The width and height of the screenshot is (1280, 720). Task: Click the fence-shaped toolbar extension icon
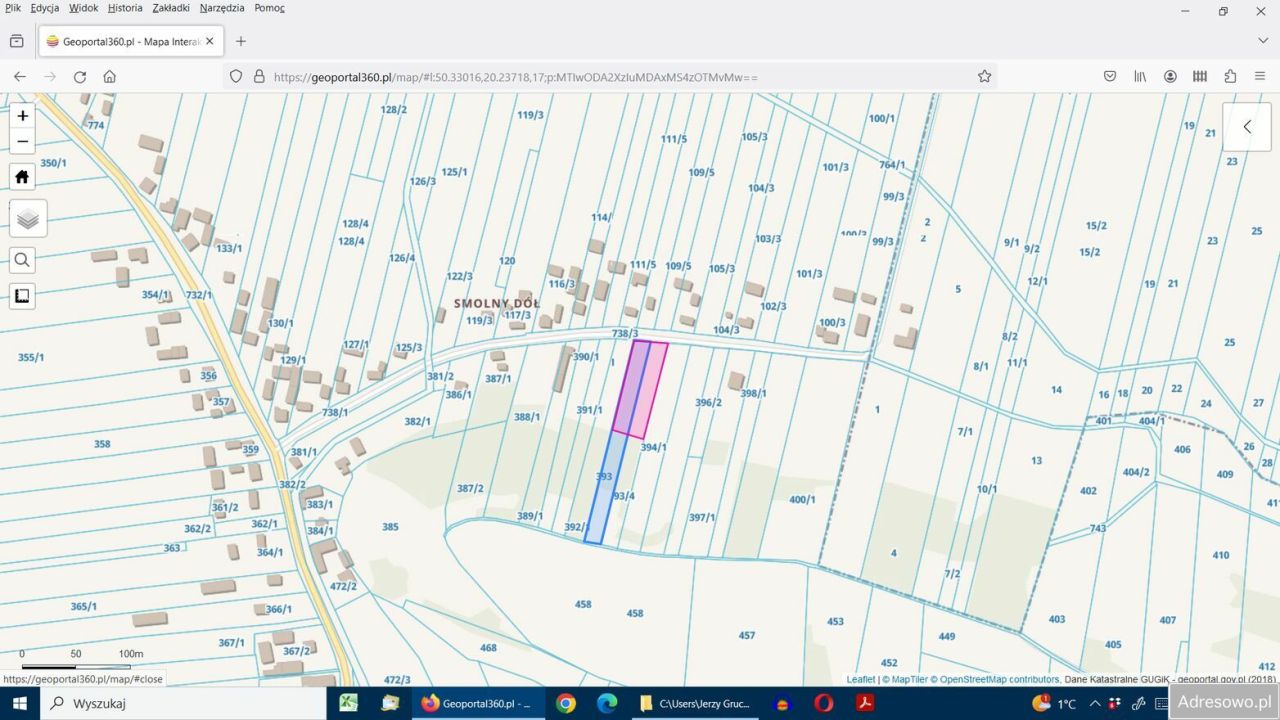tap(1200, 76)
